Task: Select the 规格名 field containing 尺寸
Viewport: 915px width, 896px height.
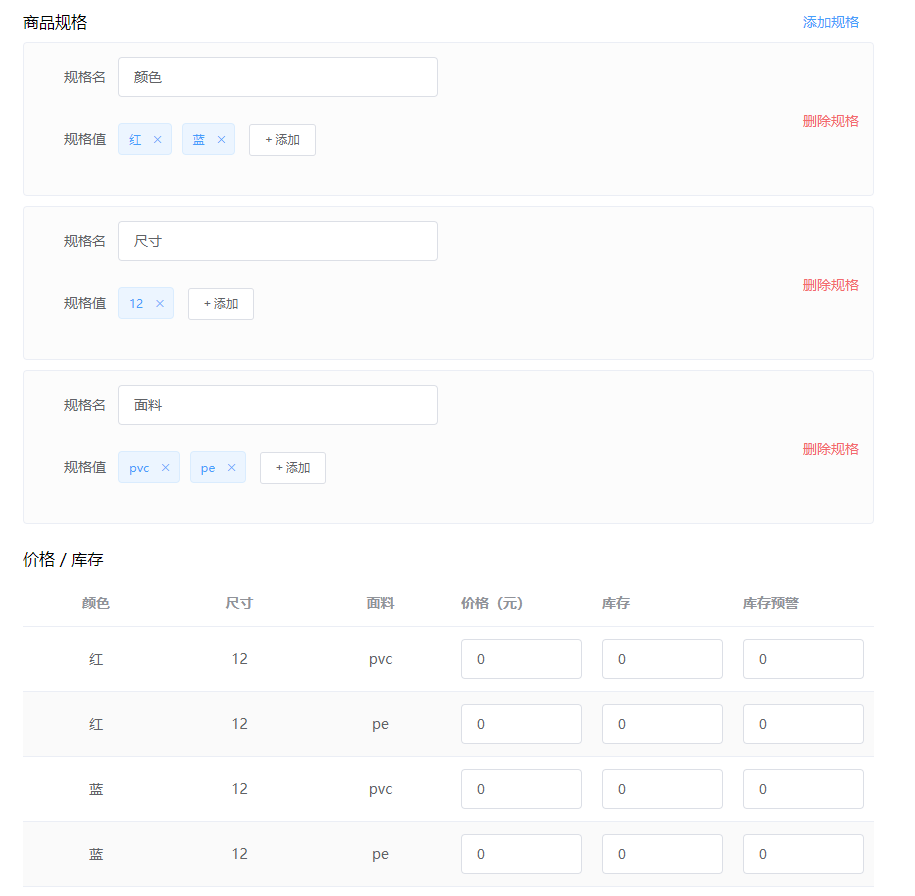Action: [277, 241]
